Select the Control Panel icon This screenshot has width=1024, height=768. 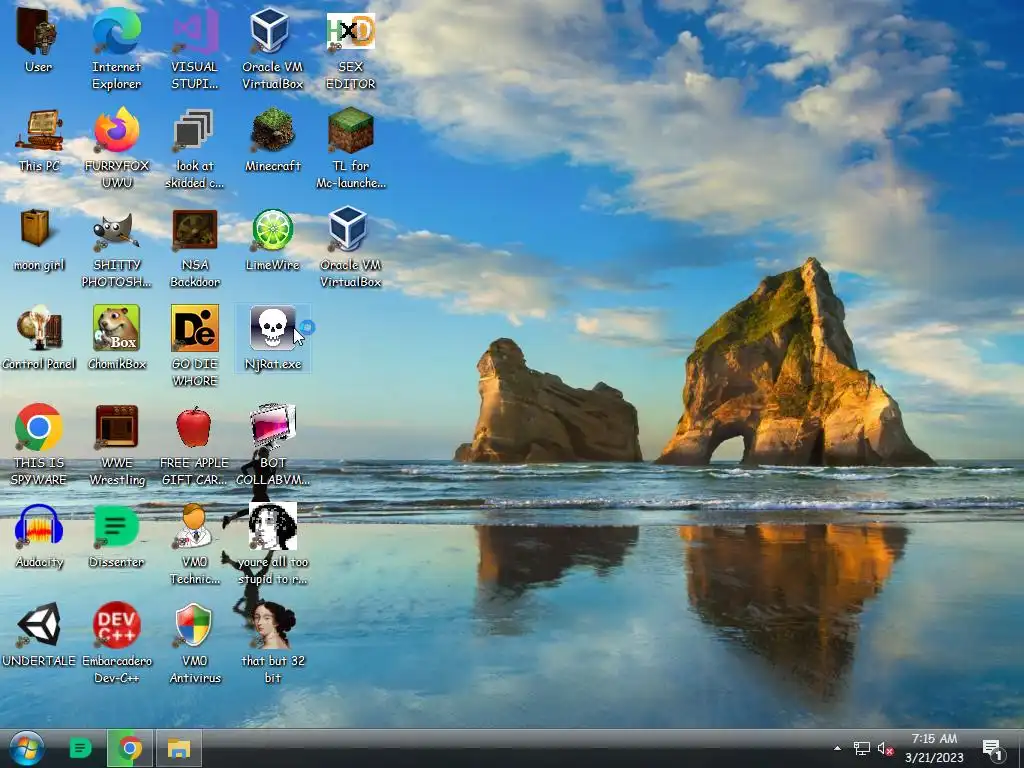tap(39, 328)
